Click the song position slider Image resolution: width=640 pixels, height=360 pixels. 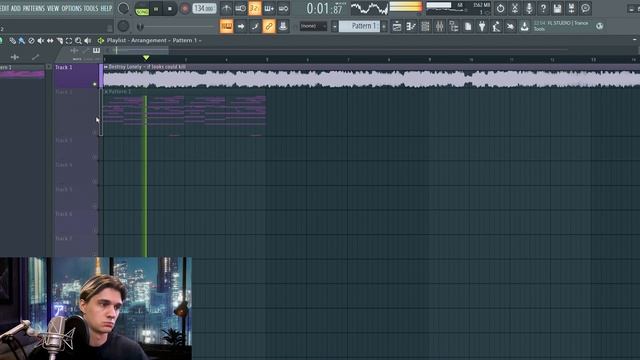(x=177, y=27)
